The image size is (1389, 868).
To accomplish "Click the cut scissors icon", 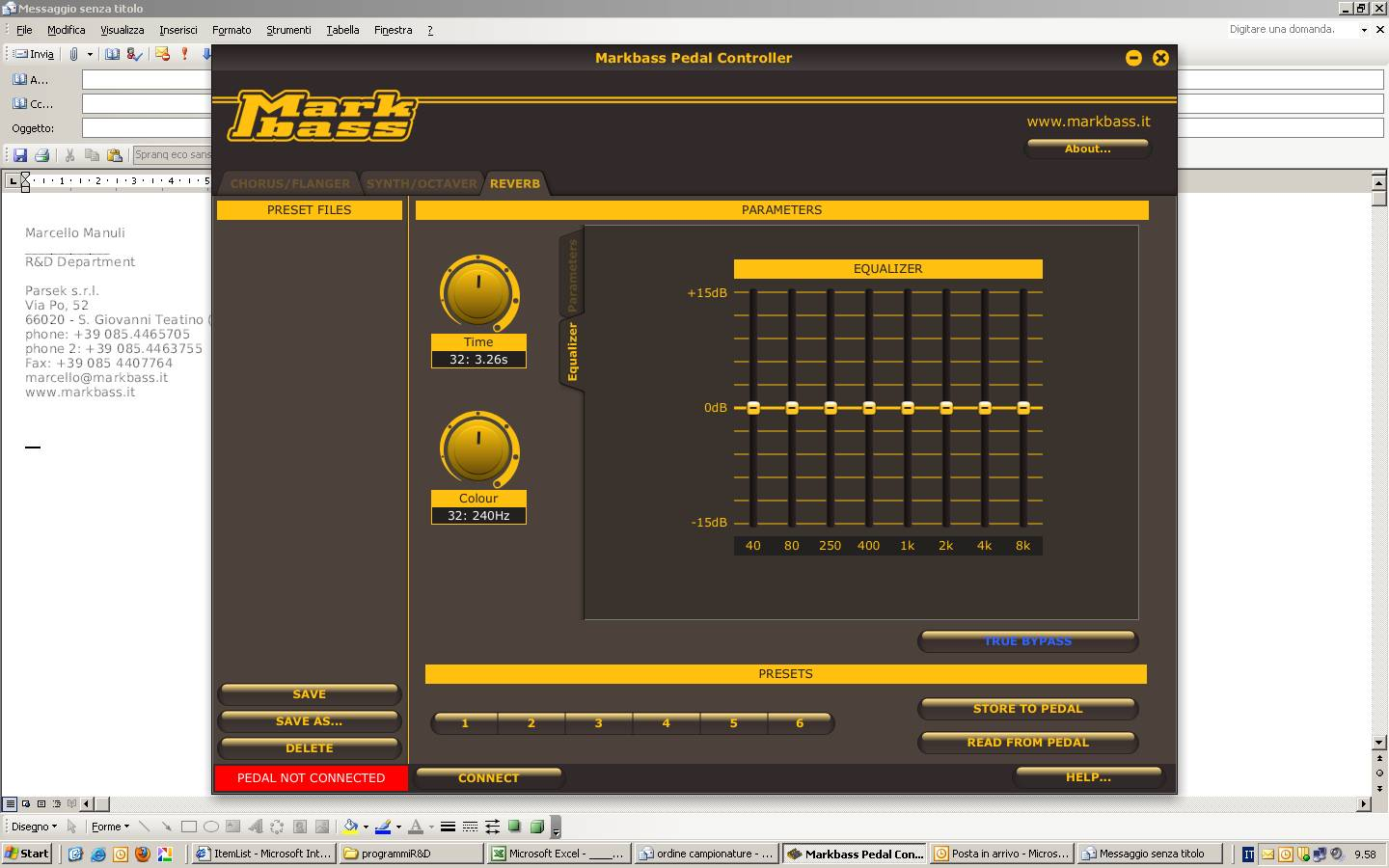I will tap(69, 154).
